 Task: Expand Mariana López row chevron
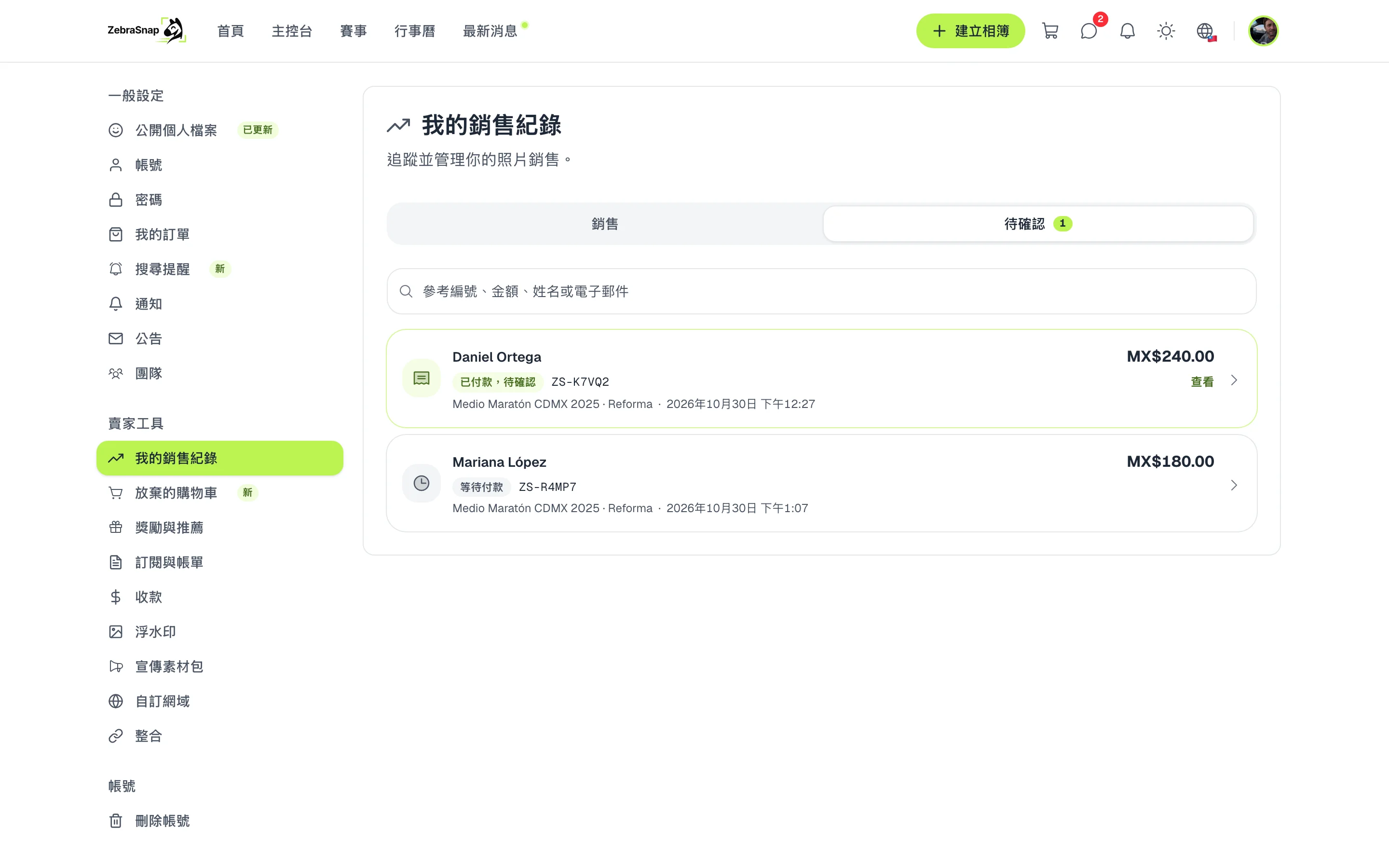click(x=1234, y=486)
